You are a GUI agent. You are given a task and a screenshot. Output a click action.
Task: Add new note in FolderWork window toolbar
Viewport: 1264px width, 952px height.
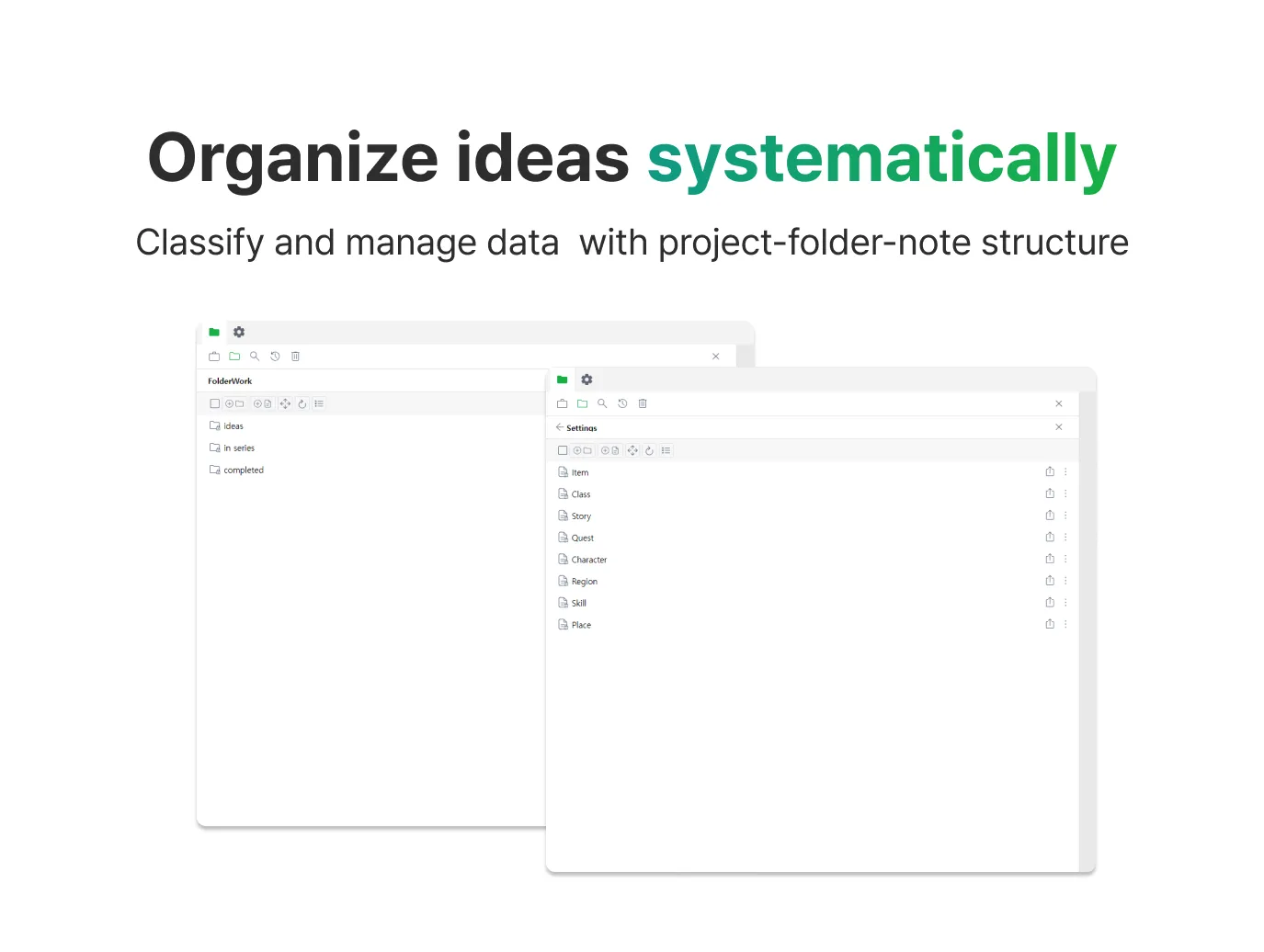262,403
